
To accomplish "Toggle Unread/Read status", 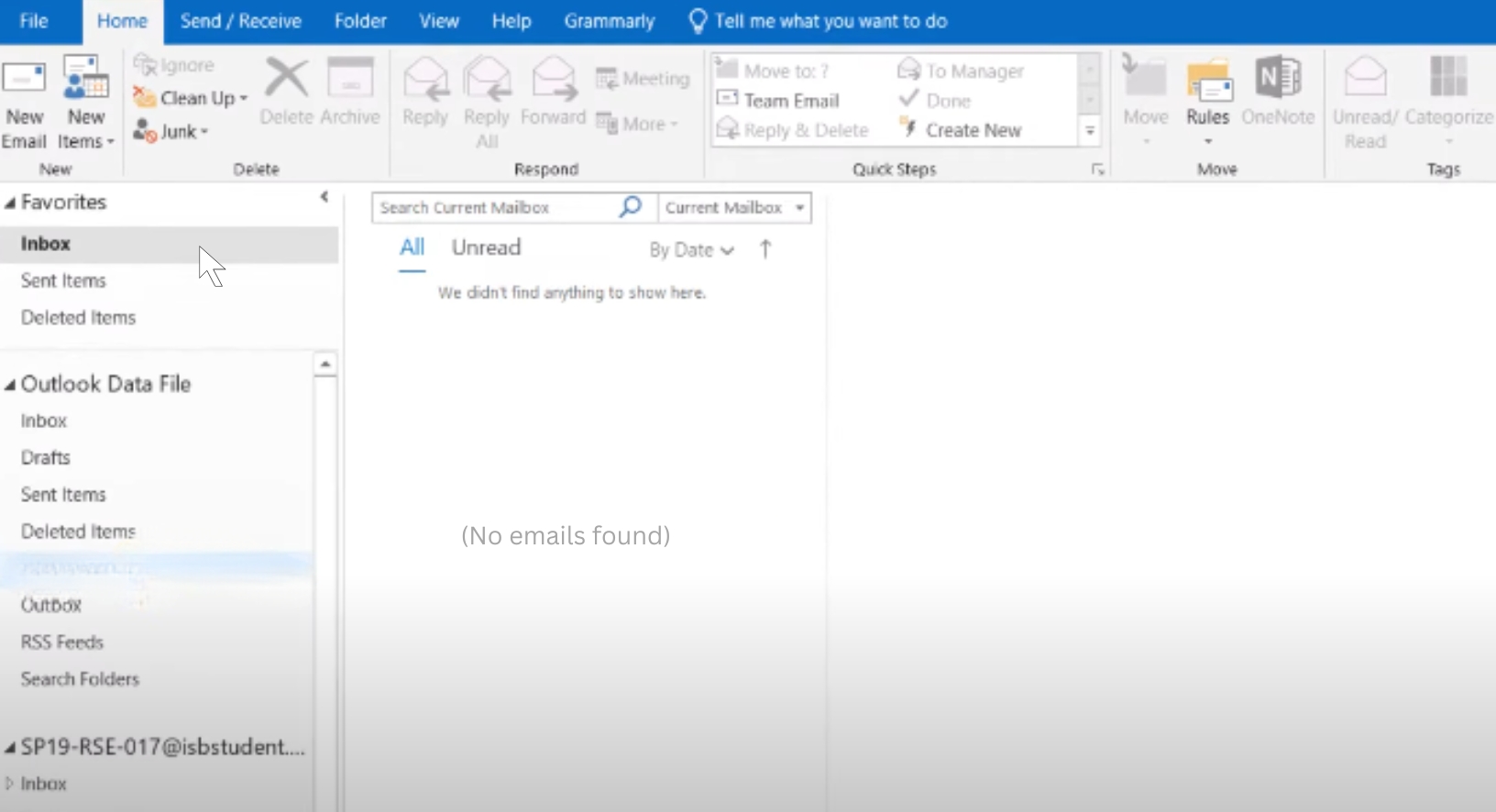I will (x=1365, y=102).
